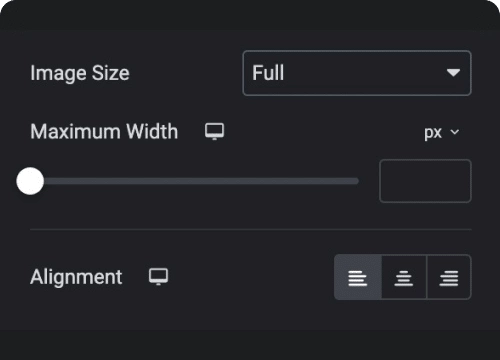Select right alignment icon
The width and height of the screenshot is (500, 360).
[x=449, y=277]
